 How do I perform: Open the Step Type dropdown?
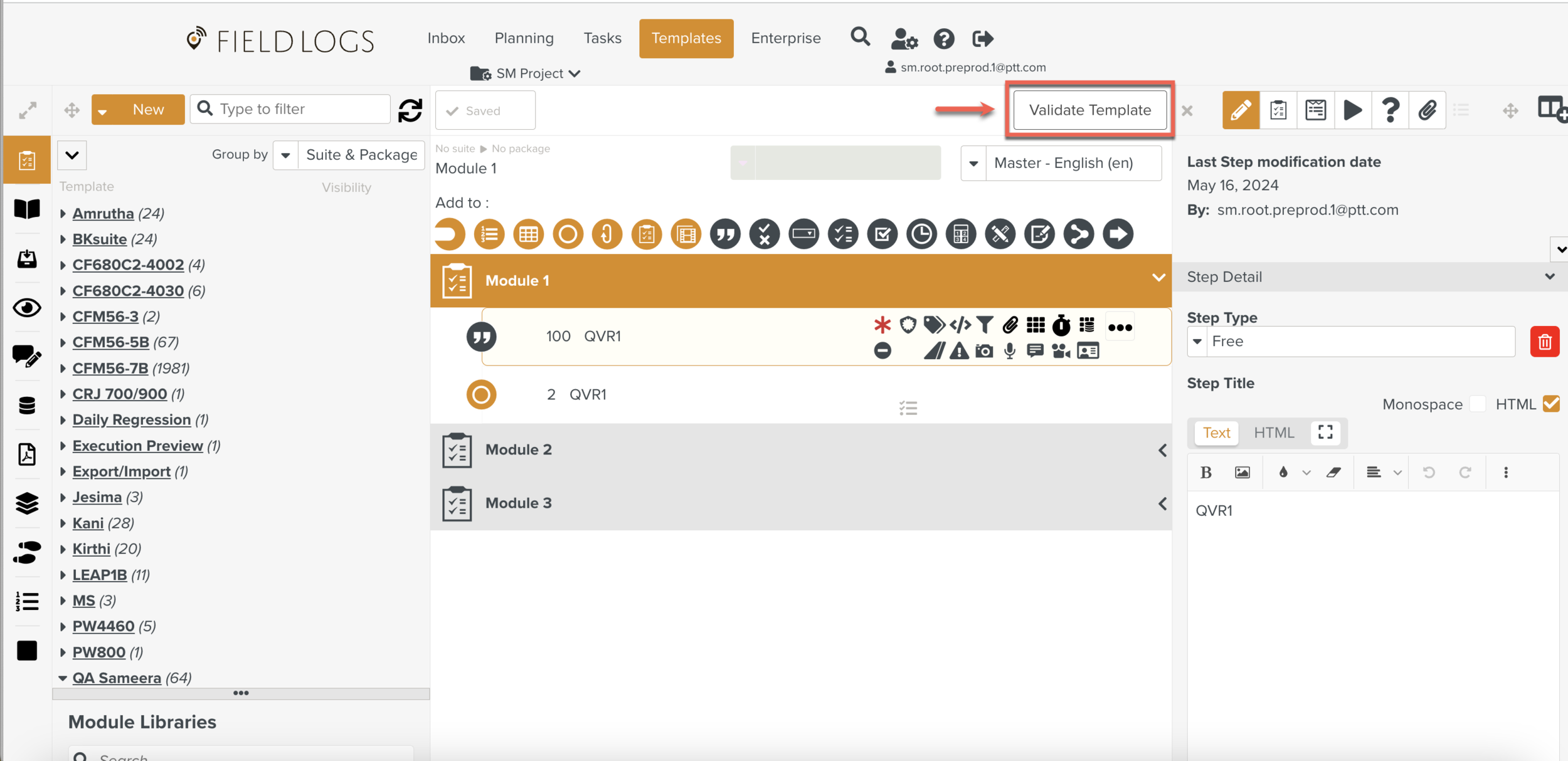(1197, 342)
